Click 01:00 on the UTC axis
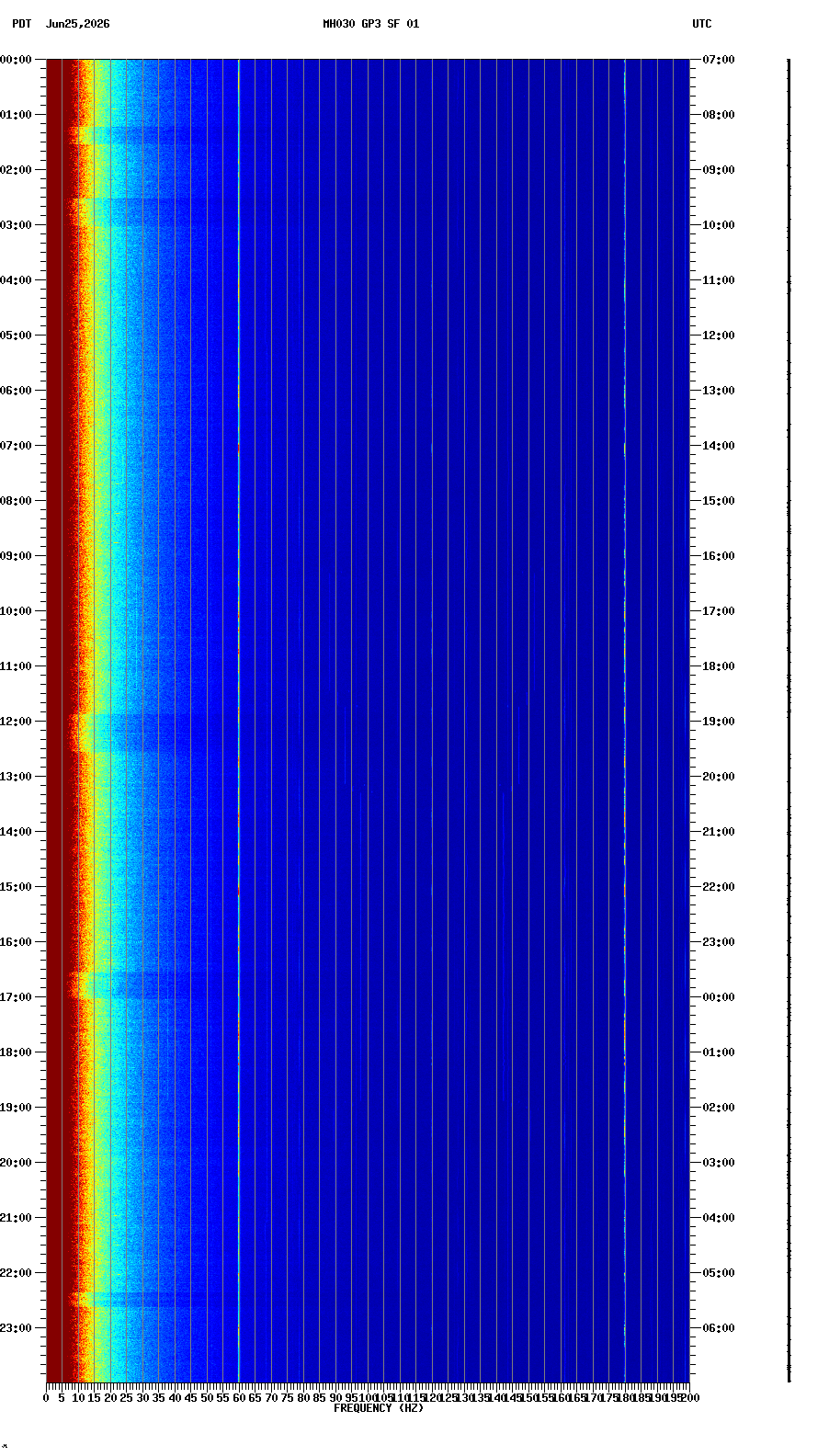The width and height of the screenshot is (829, 1456). (x=719, y=1052)
